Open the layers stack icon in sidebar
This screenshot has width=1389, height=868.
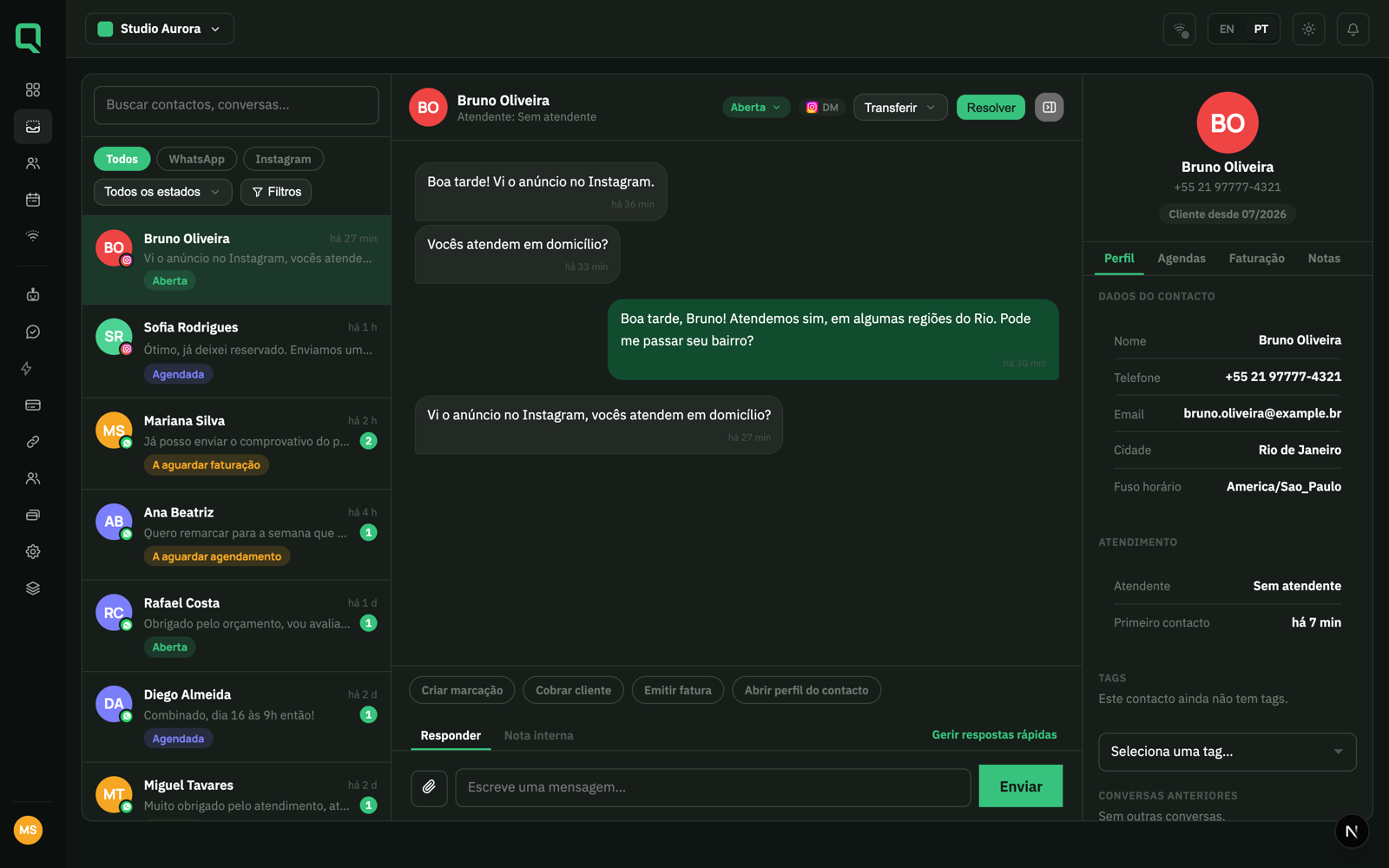33,589
